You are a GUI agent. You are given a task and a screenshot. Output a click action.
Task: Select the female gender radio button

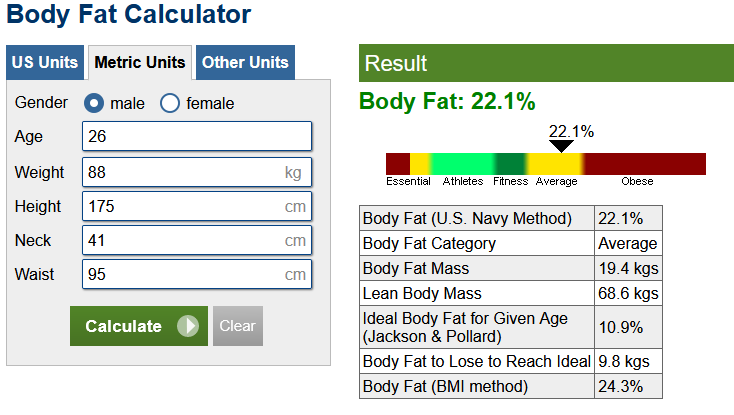coord(170,103)
